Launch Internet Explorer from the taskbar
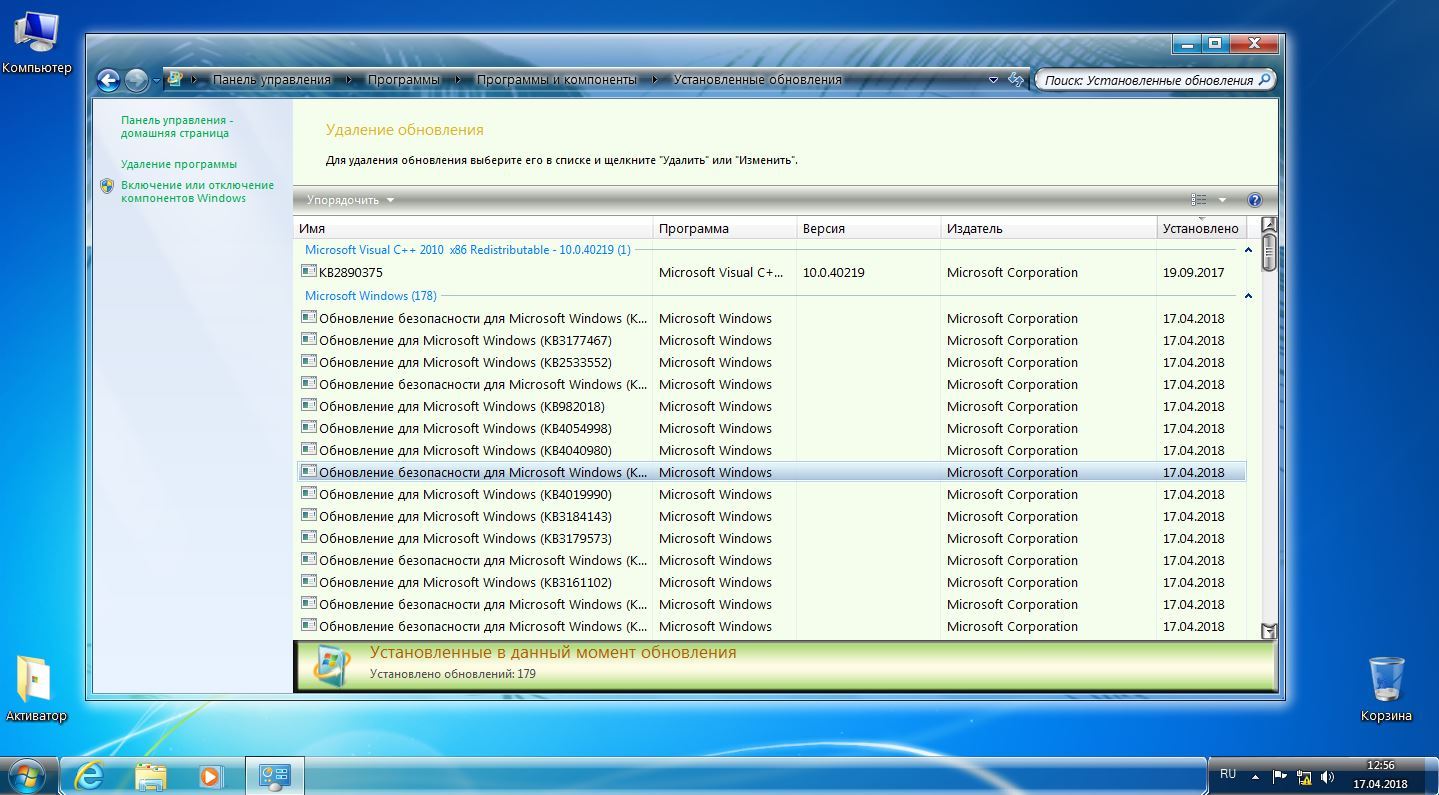The image size is (1439, 795). (x=90, y=775)
